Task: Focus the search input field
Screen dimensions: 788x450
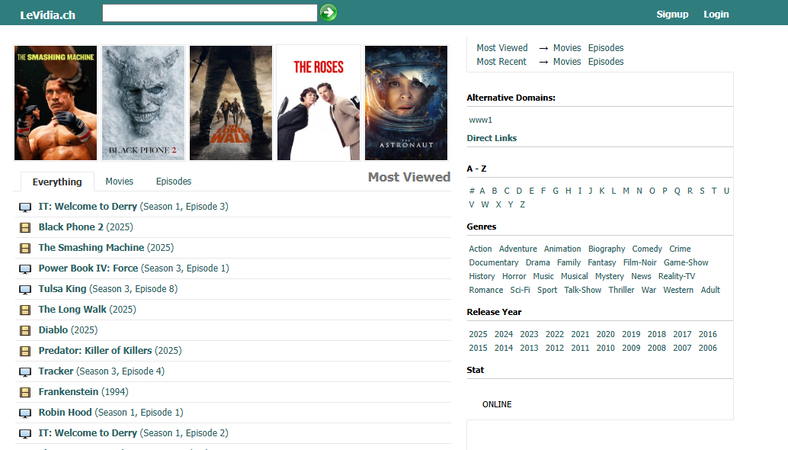Action: coord(209,13)
